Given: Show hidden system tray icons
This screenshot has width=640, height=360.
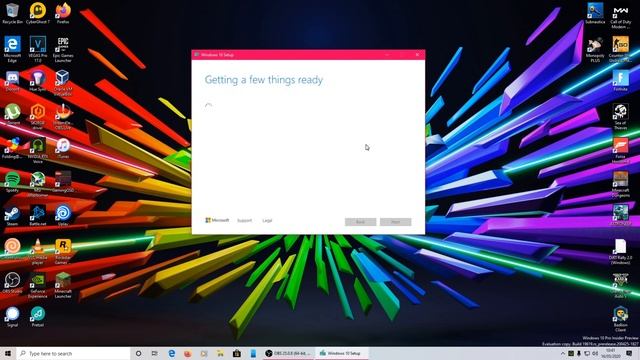Looking at the screenshot, I should pos(563,353).
